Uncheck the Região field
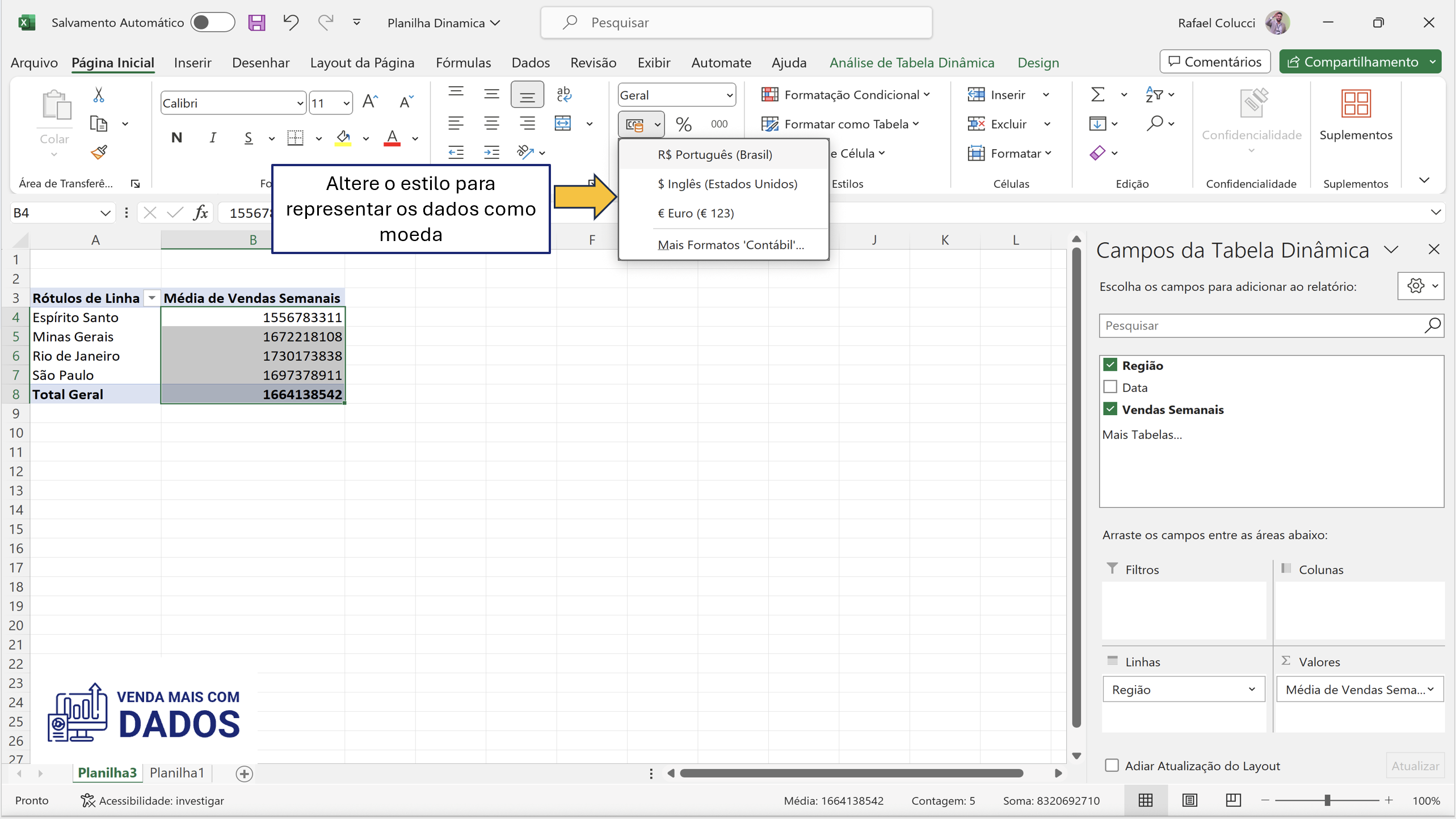The height and width of the screenshot is (819, 1456). pos(1110,365)
